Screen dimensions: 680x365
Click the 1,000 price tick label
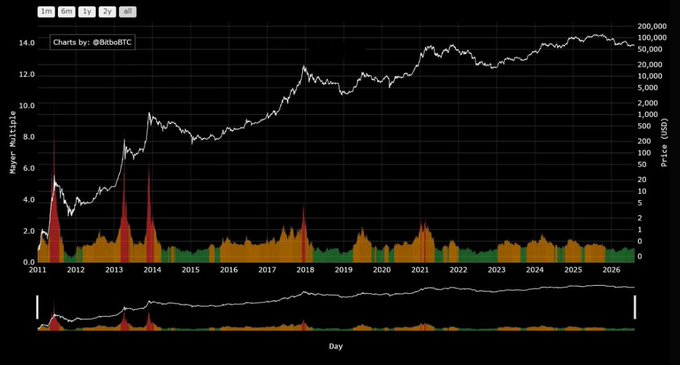(x=648, y=115)
